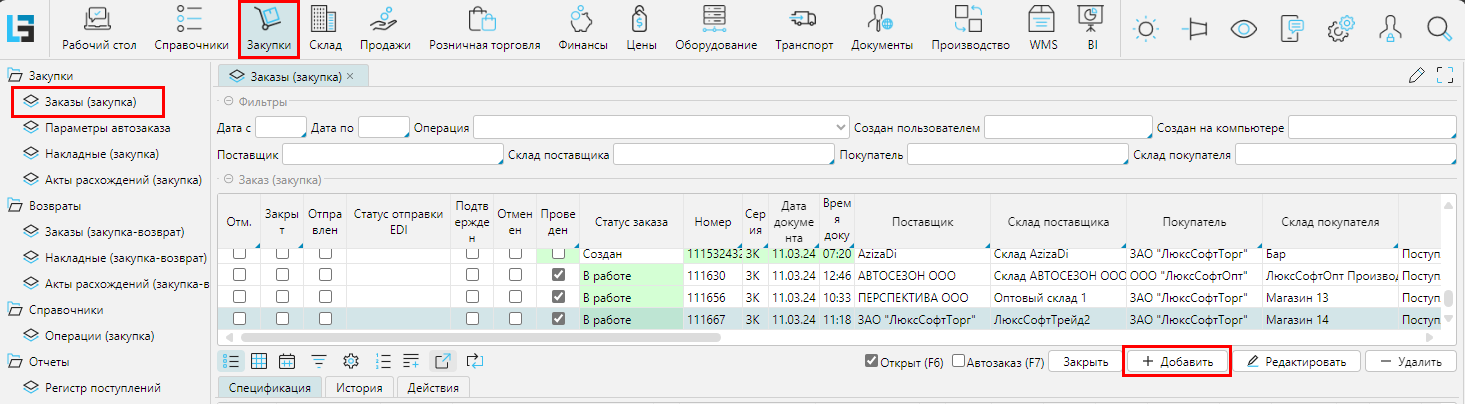This screenshot has height=404, width=1465.
Task: Open the Розничная торговля module
Action: [484, 28]
